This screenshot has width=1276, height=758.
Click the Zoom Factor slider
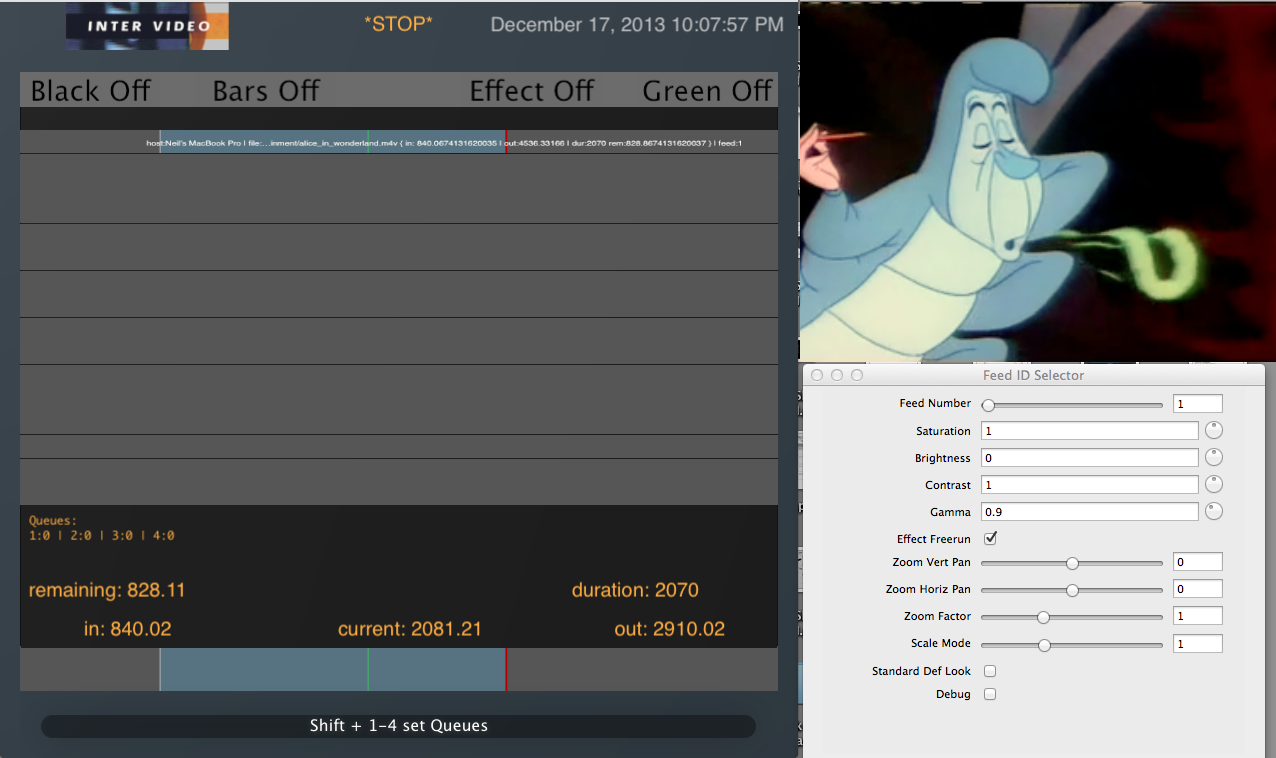[1072, 617]
